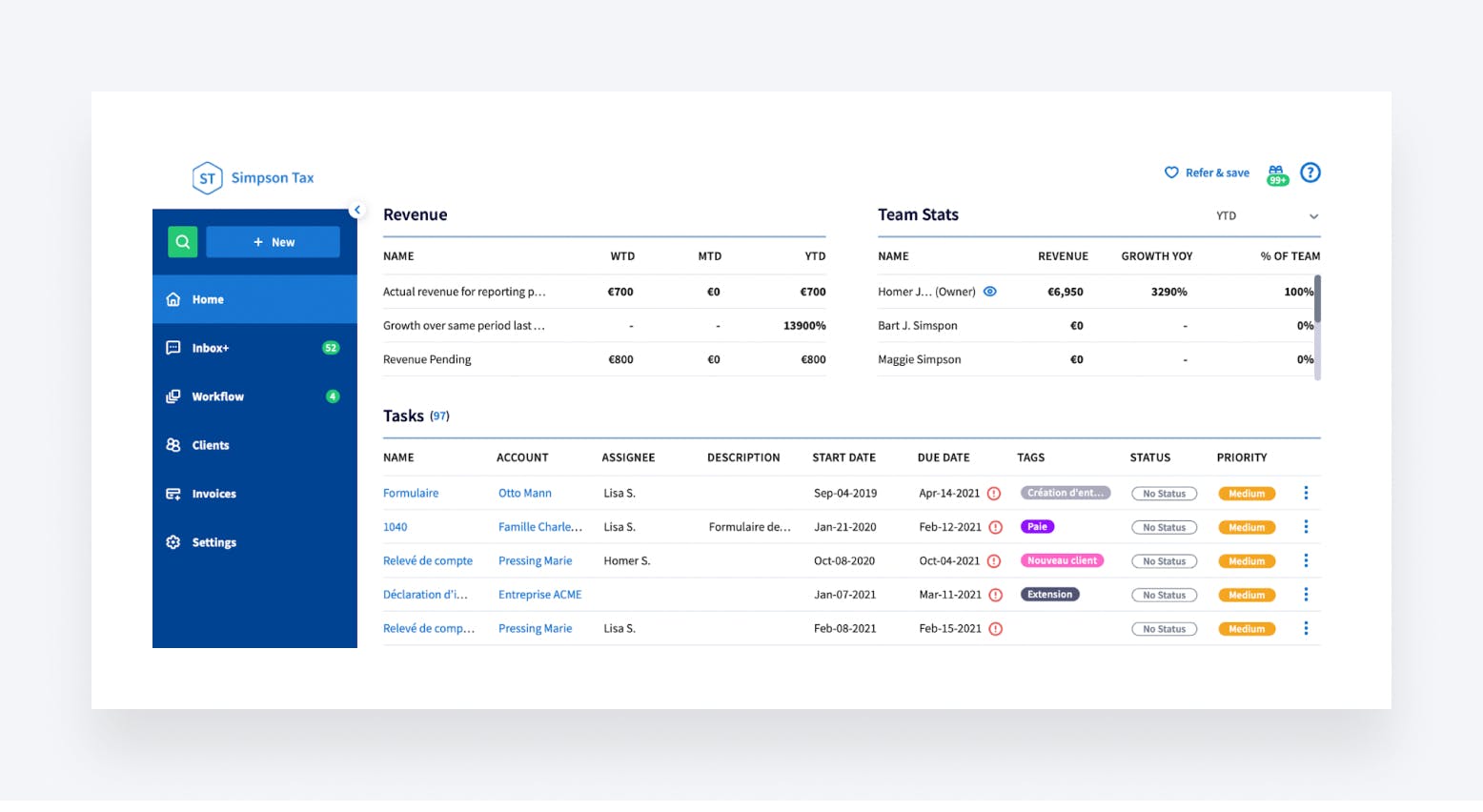The image size is (1483, 812).
Task: Open the help question mark icon
Action: point(1310,173)
